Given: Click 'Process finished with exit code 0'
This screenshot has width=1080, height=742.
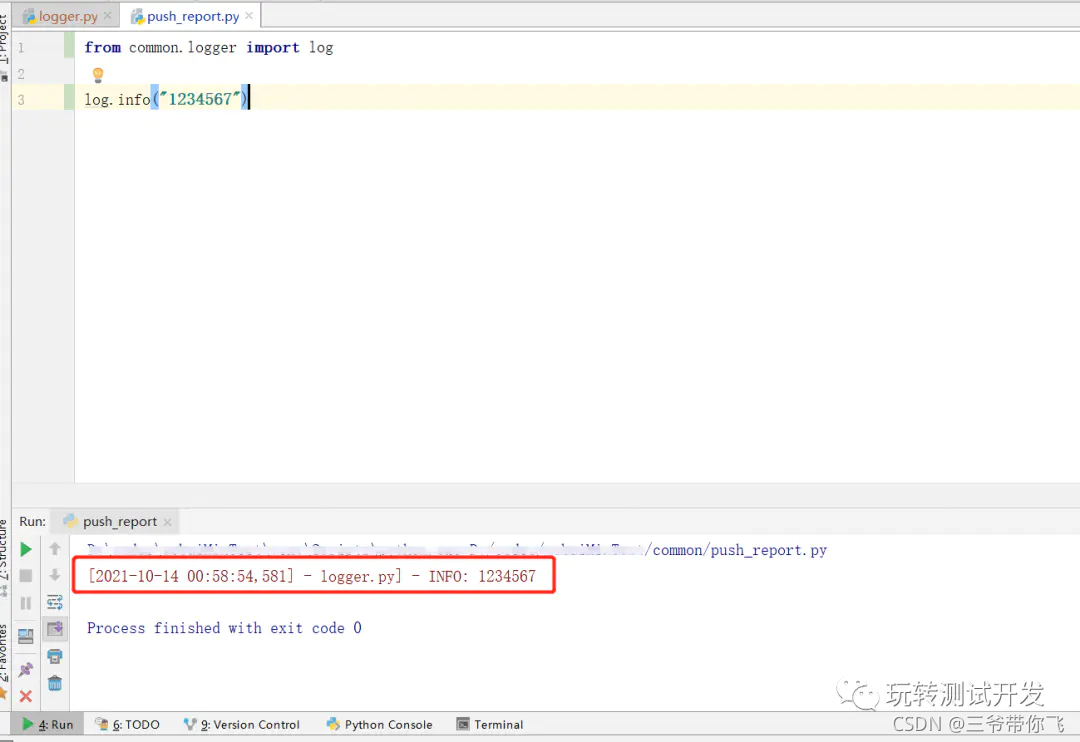Looking at the screenshot, I should point(224,628).
